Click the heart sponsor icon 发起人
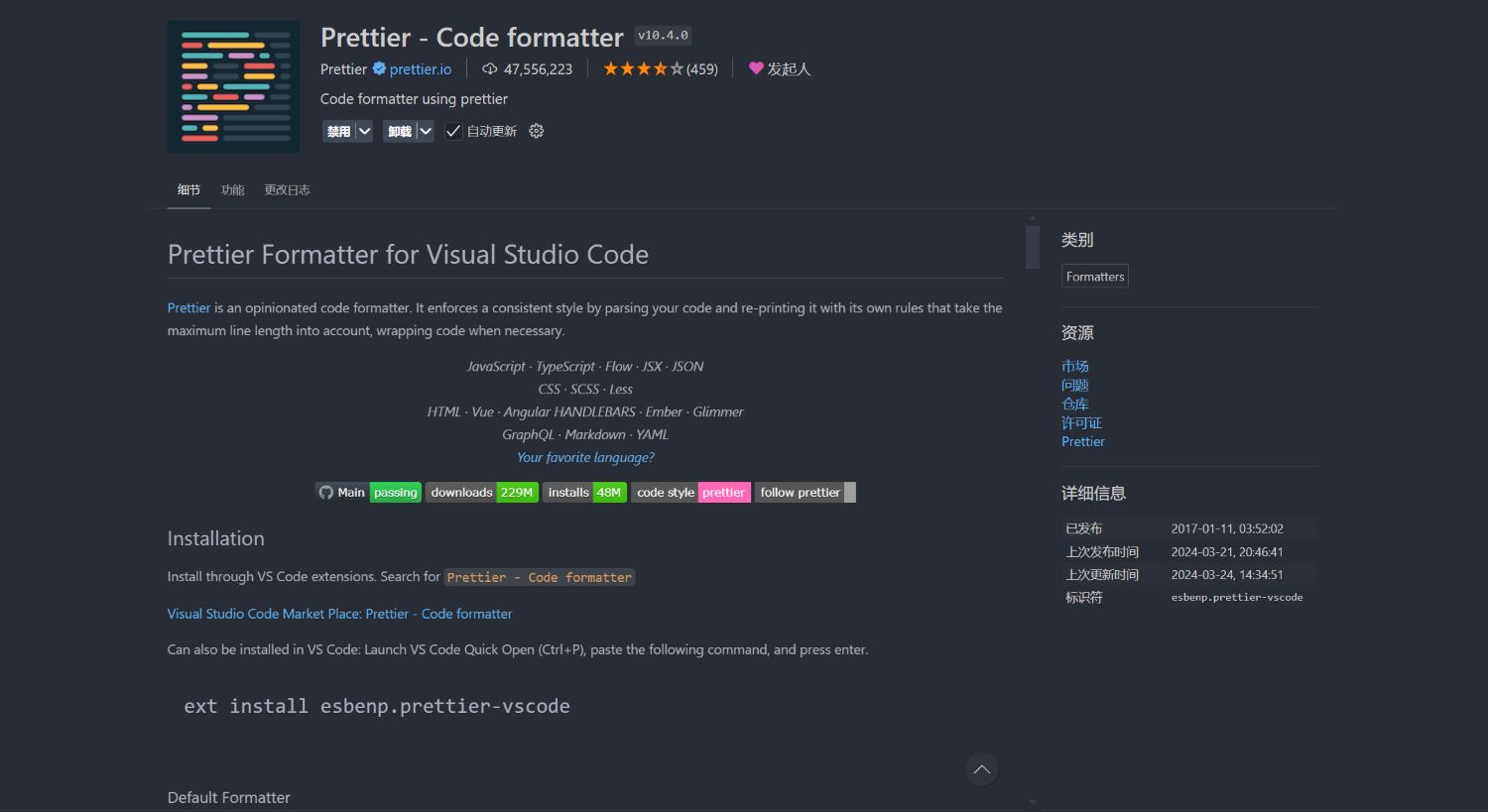Screen dimensions: 1488x812 780,68
